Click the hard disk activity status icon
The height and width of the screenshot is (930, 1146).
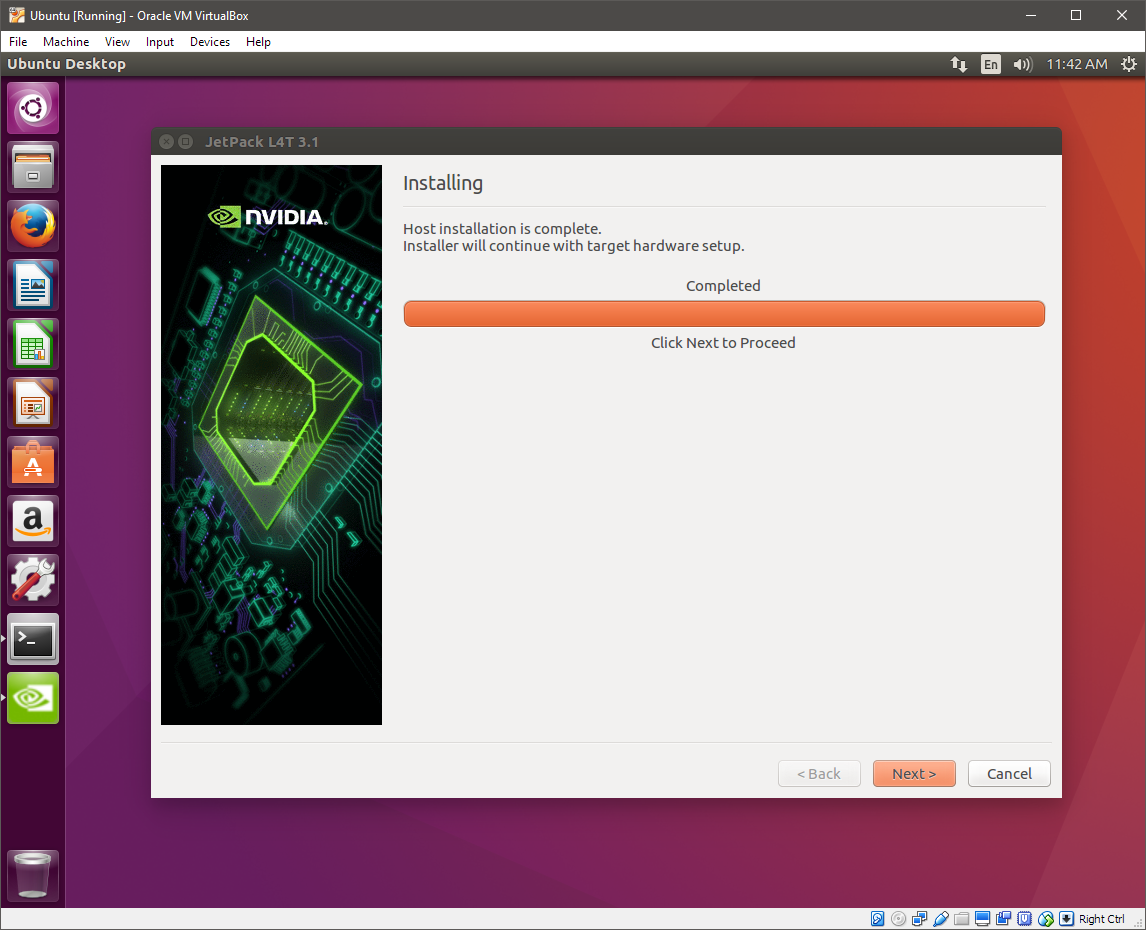[x=878, y=919]
